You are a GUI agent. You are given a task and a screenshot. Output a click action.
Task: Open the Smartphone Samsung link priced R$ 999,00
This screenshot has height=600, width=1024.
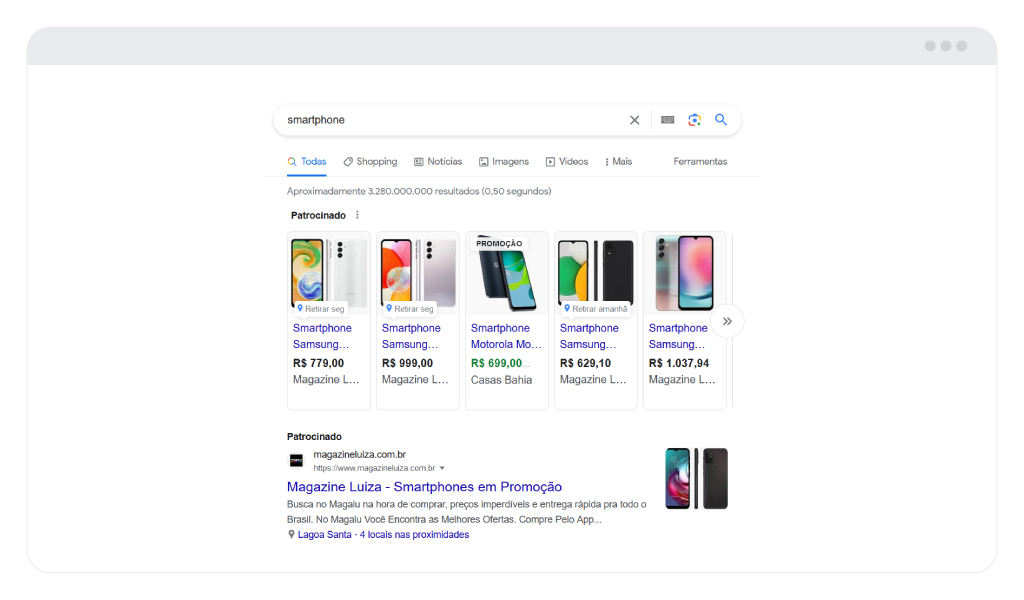tap(411, 336)
